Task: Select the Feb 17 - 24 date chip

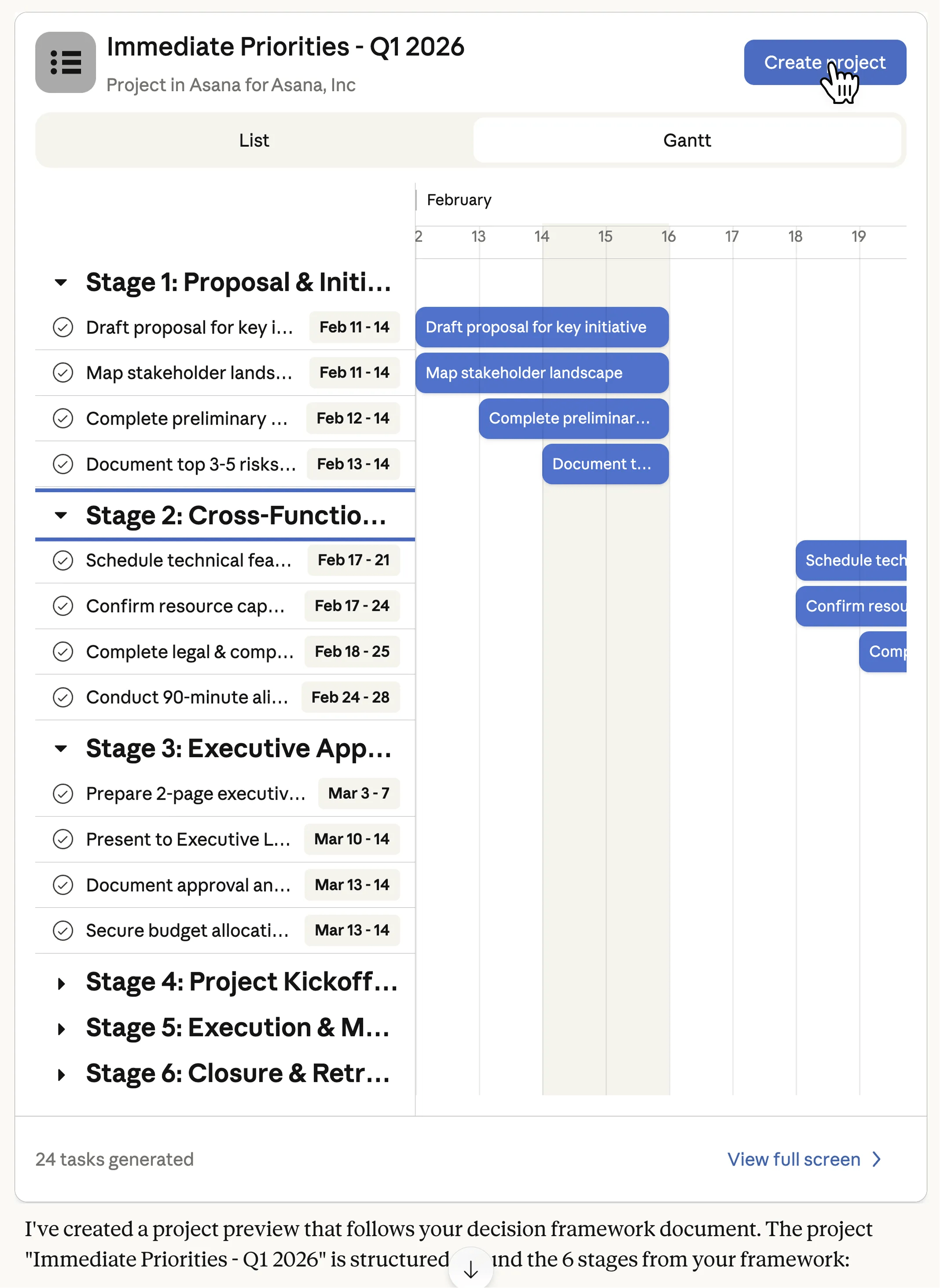Action: click(x=352, y=606)
